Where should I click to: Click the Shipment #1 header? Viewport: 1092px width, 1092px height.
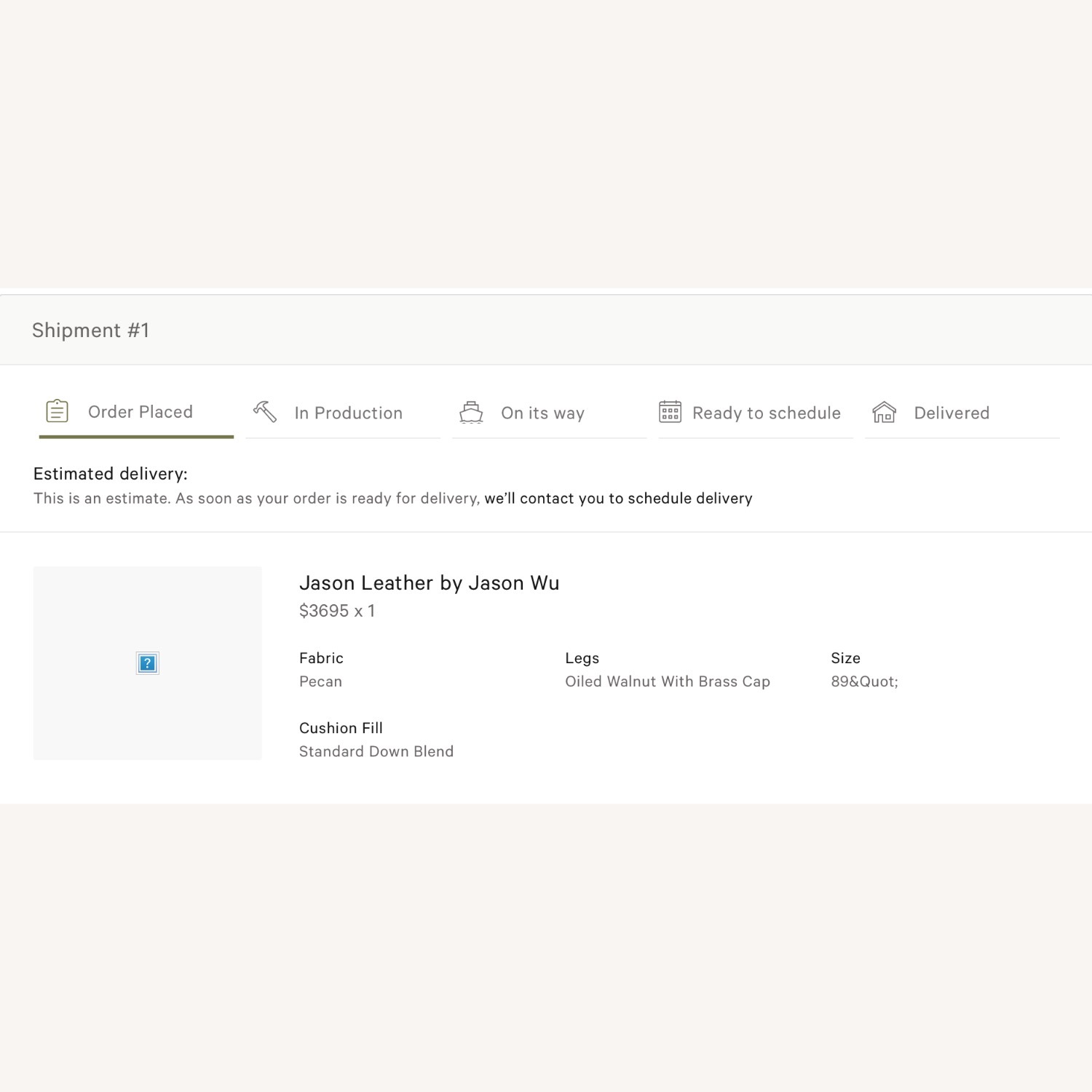91,331
